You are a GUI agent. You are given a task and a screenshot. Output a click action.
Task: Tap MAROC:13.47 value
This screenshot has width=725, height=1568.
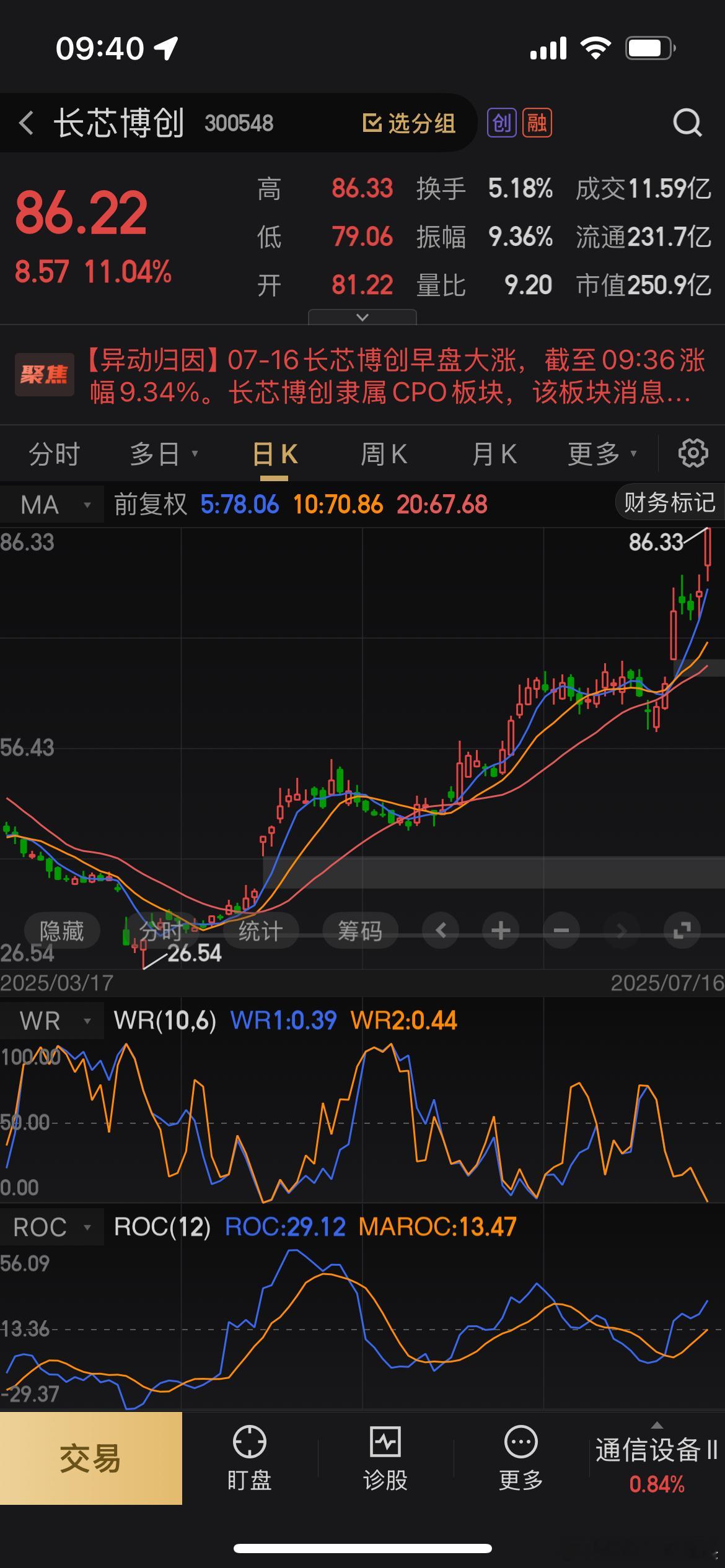(437, 1227)
